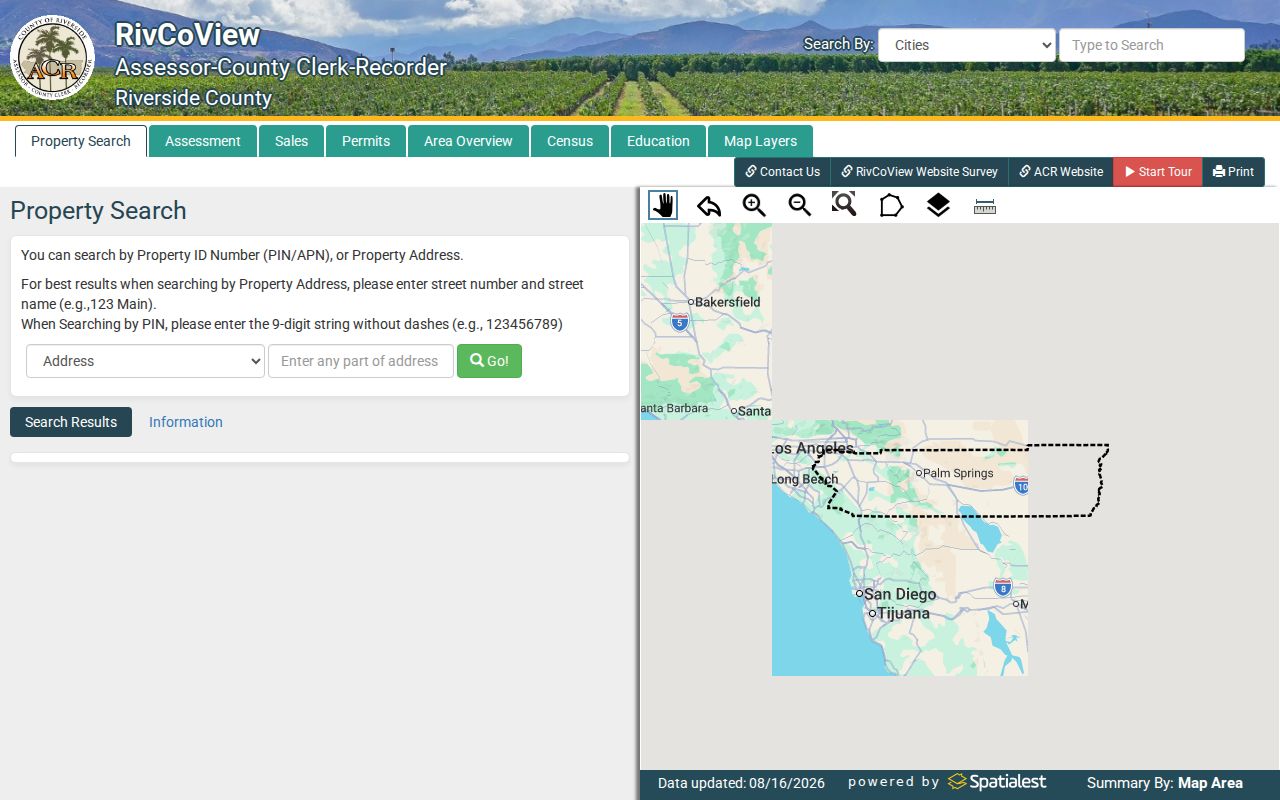Click the green Go! search button
Viewport: 1280px width, 800px height.
pyautogui.click(x=489, y=361)
